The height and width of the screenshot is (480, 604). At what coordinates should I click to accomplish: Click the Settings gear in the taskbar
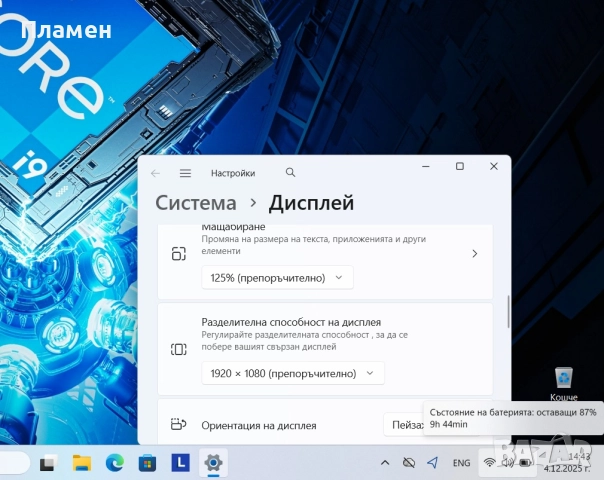[213, 463]
